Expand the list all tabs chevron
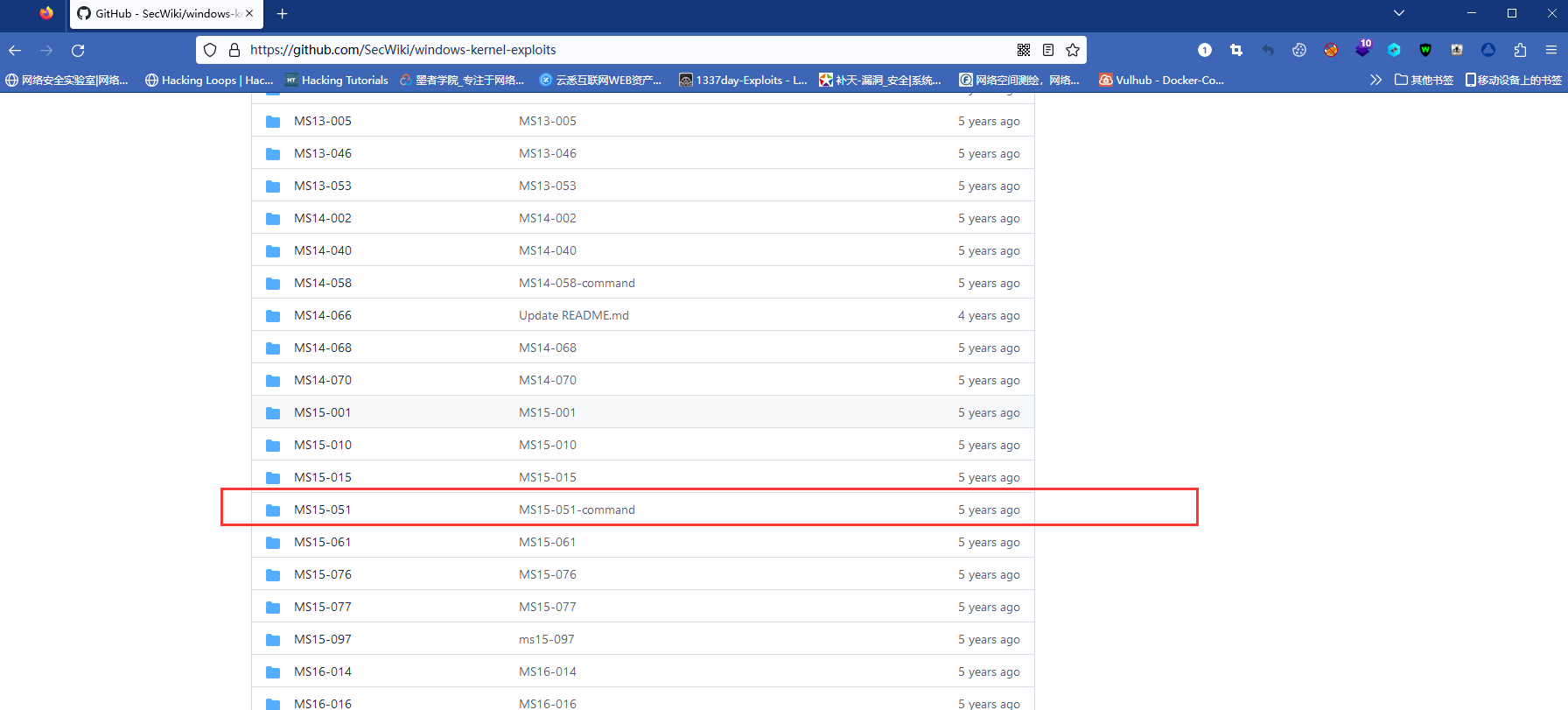Image resolution: width=1568 pixels, height=710 pixels. 1399,13
